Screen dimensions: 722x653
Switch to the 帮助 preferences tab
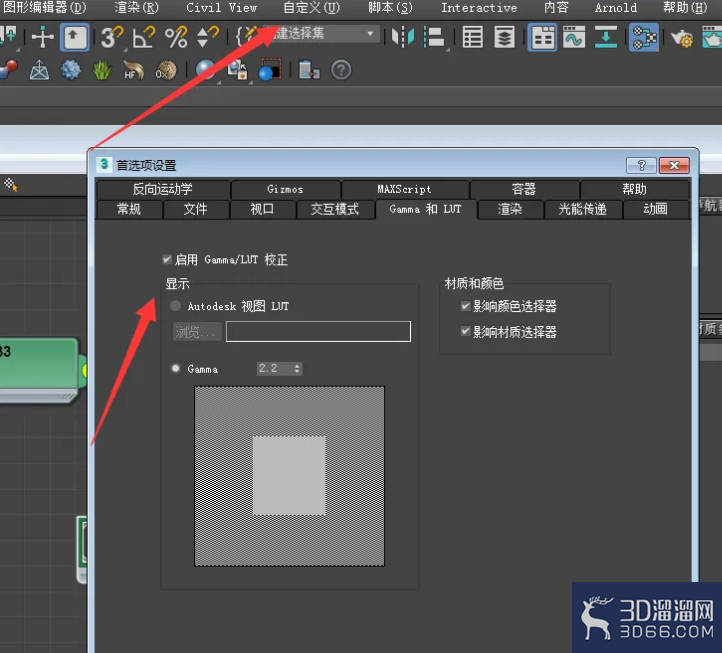635,189
